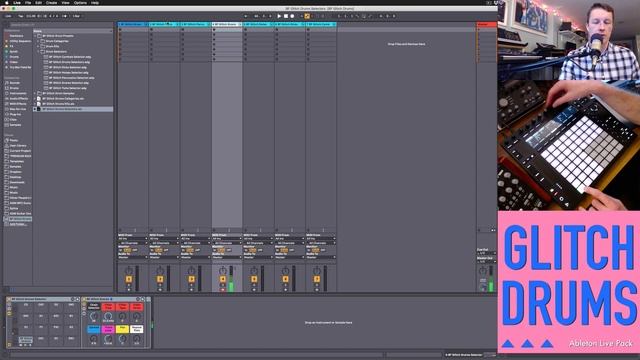Disarm the red arm button on the fourth track

(223, 290)
